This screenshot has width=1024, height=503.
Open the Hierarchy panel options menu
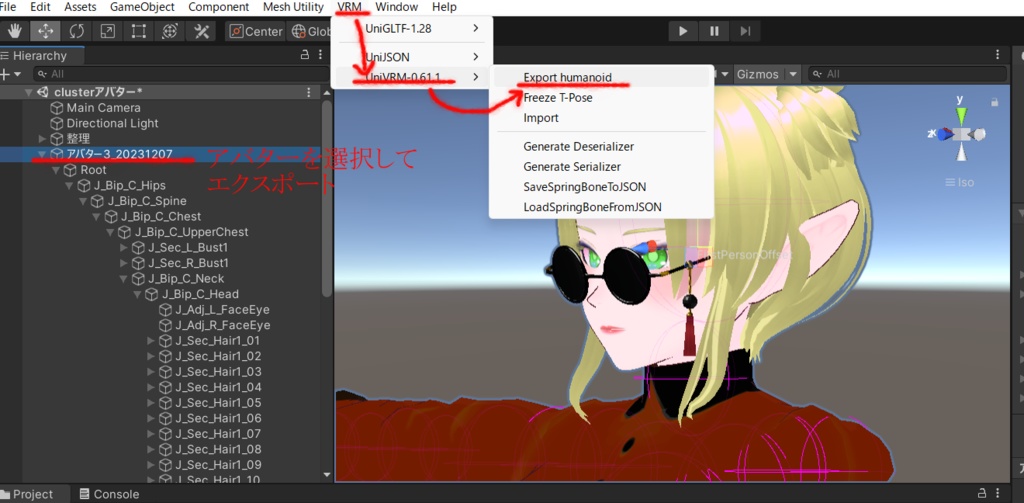point(320,56)
